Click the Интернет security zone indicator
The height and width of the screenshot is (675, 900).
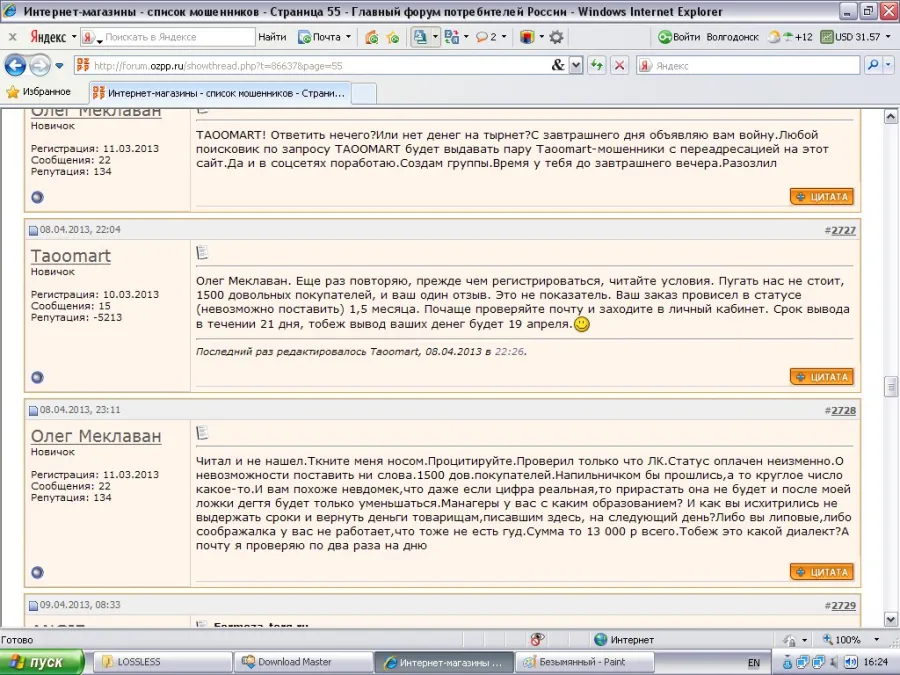pos(624,639)
